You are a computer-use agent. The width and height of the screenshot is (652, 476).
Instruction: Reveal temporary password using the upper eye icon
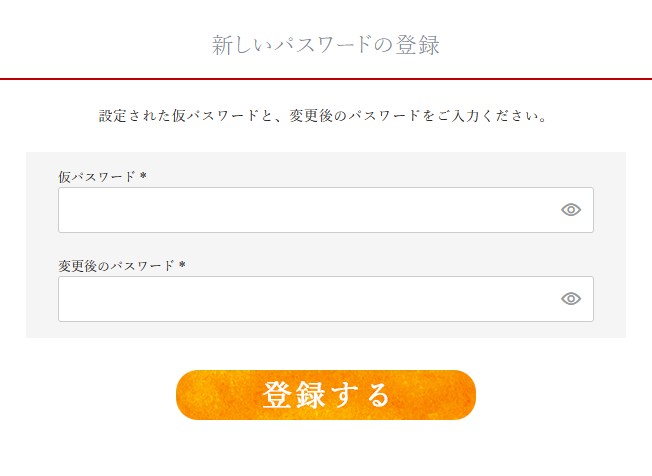[x=571, y=210]
